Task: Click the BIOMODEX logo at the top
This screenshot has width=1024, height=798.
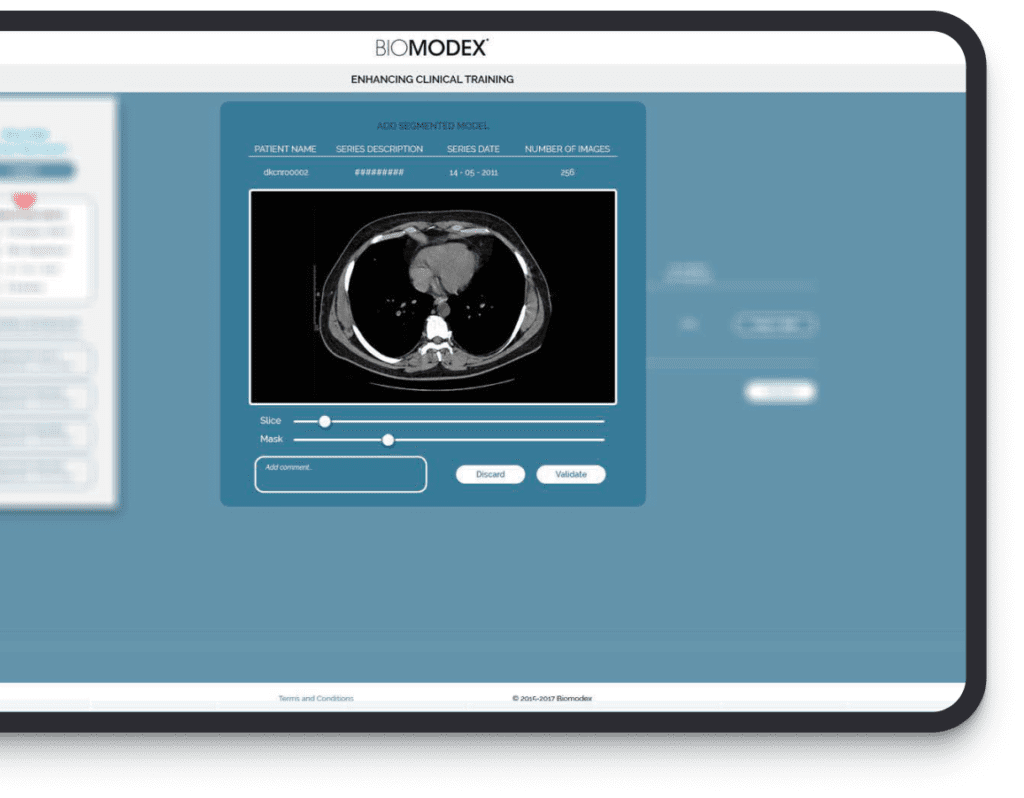Action: coord(430,46)
